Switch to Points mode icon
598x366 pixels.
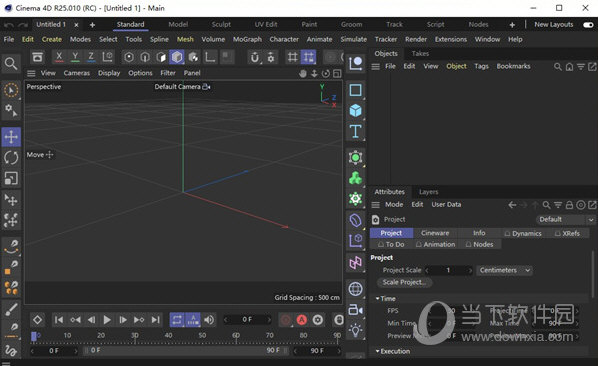129,57
